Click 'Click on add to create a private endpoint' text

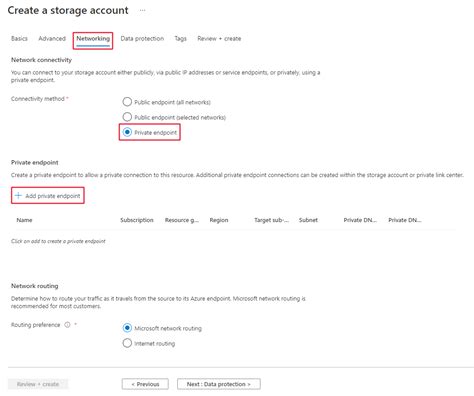coord(58,241)
